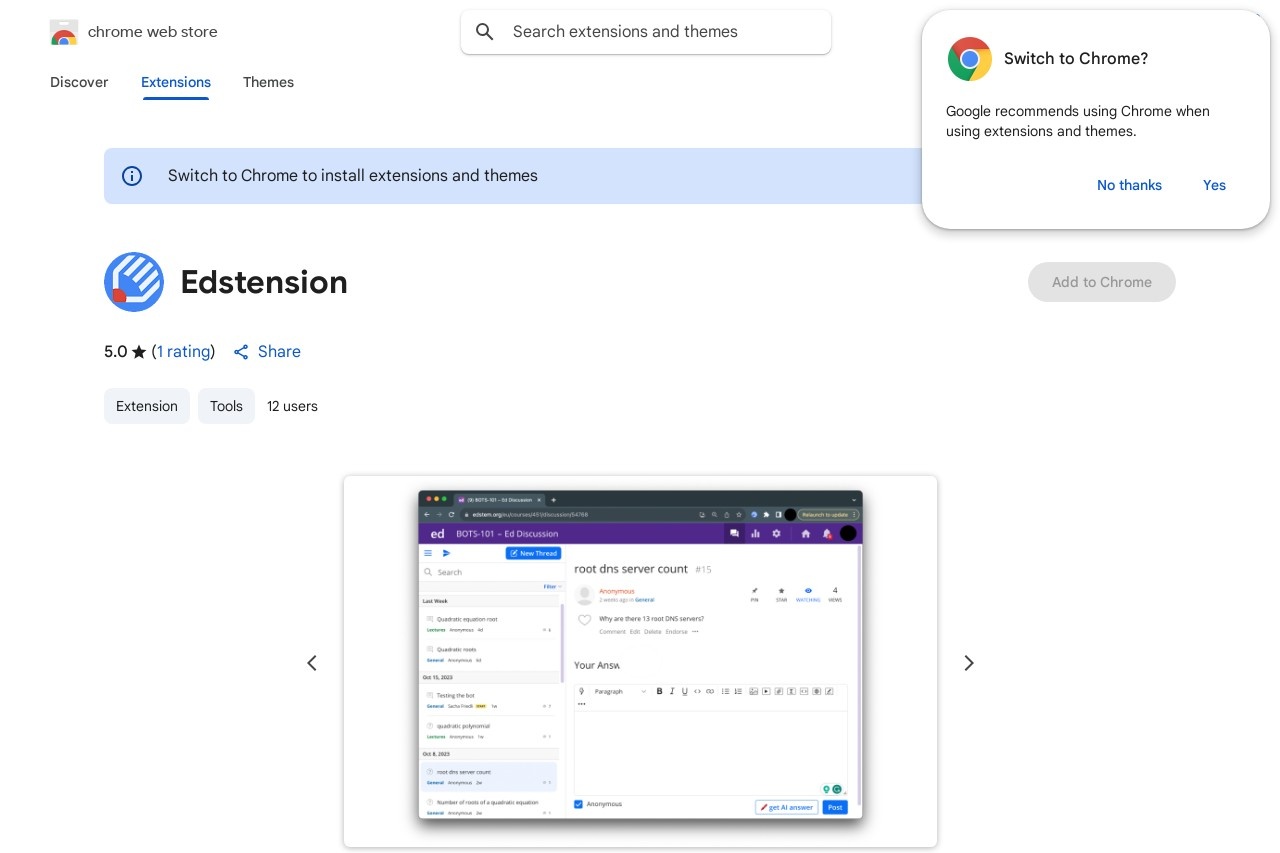
Task: Click the 5.0 rating value
Action: (x=116, y=352)
